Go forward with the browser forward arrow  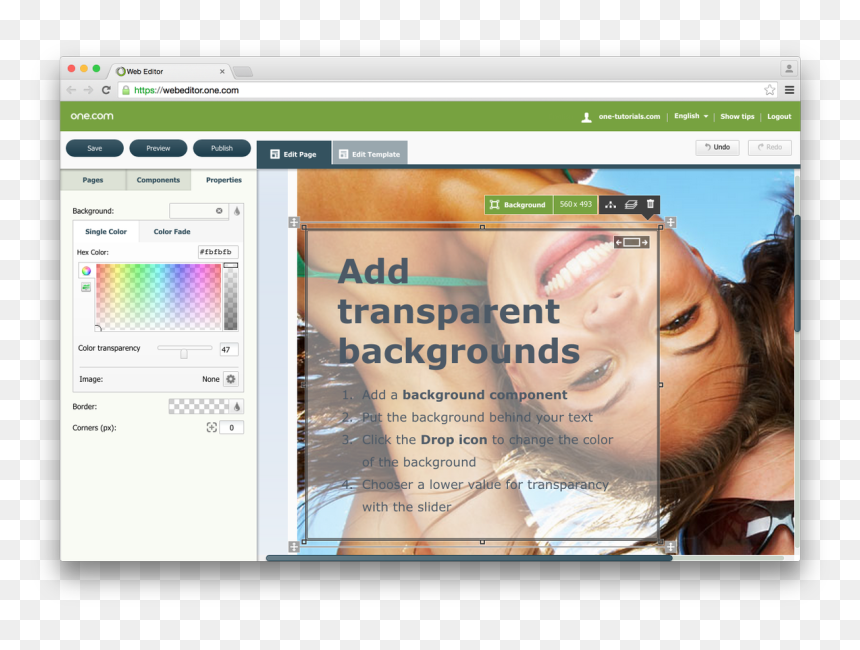(88, 90)
